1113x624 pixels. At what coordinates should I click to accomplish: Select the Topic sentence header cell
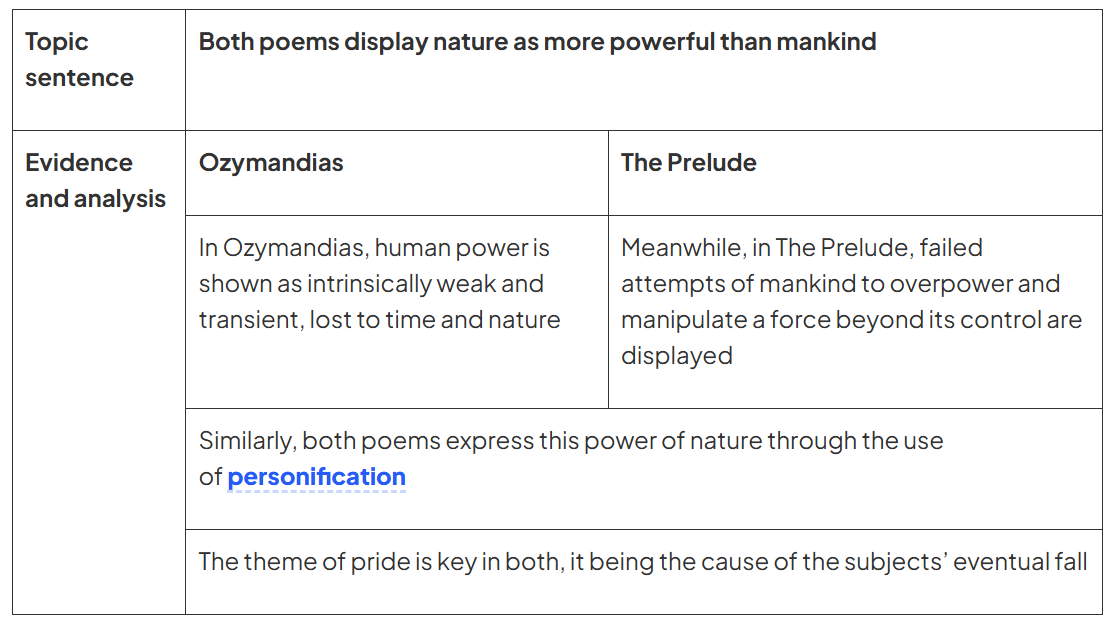(99, 70)
